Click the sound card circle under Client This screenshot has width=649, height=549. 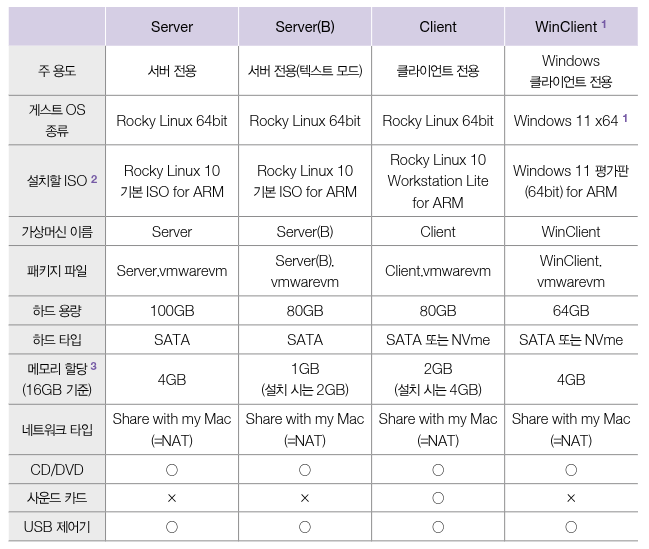[x=438, y=498]
